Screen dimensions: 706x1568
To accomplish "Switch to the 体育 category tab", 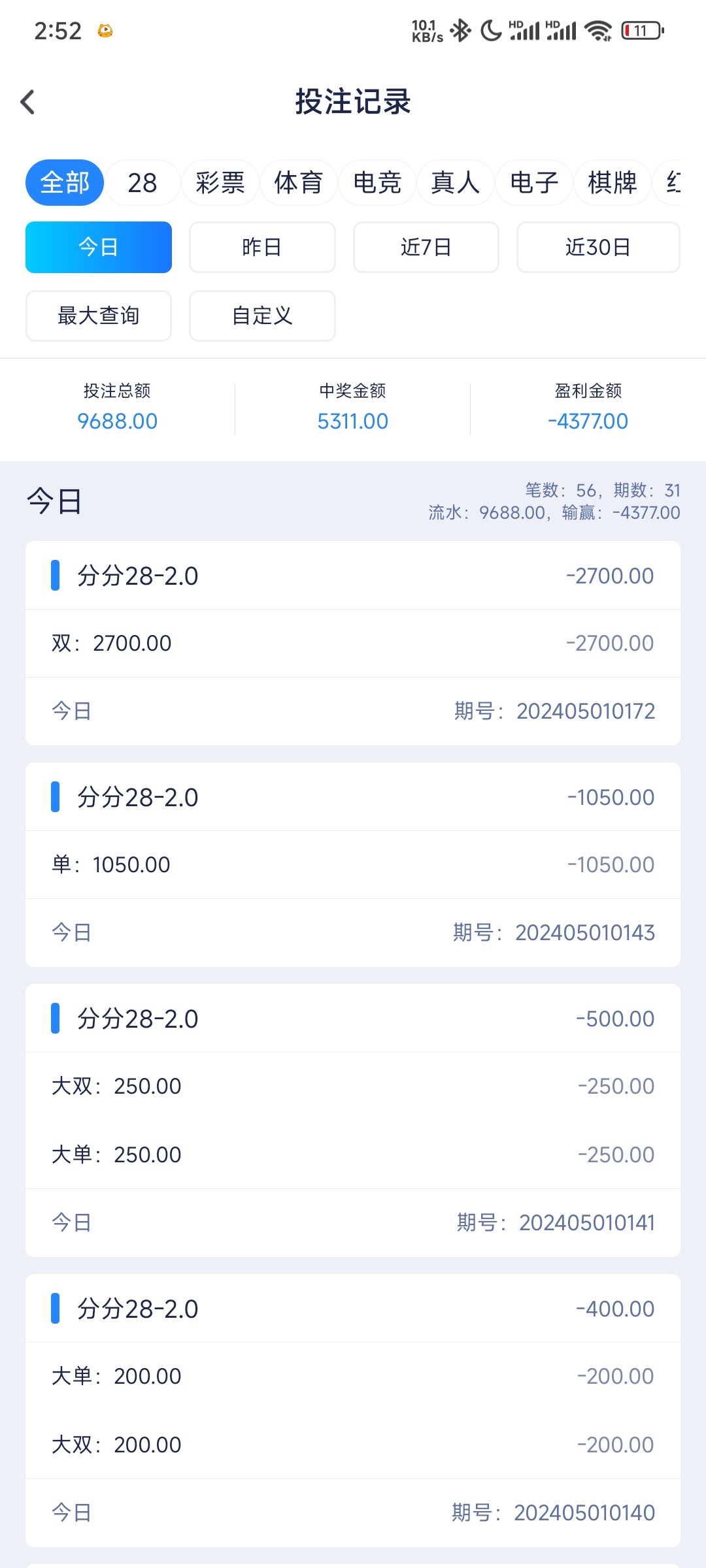I will [299, 182].
